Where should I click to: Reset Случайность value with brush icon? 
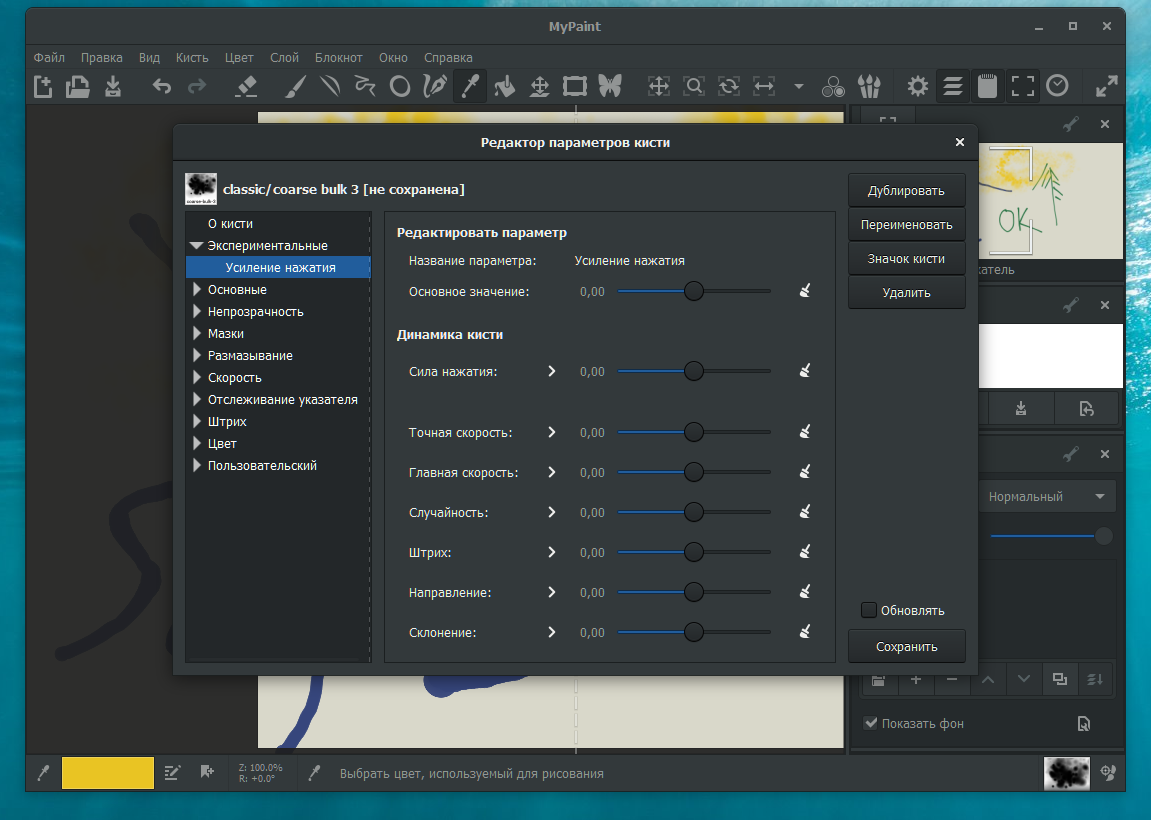[x=805, y=512]
